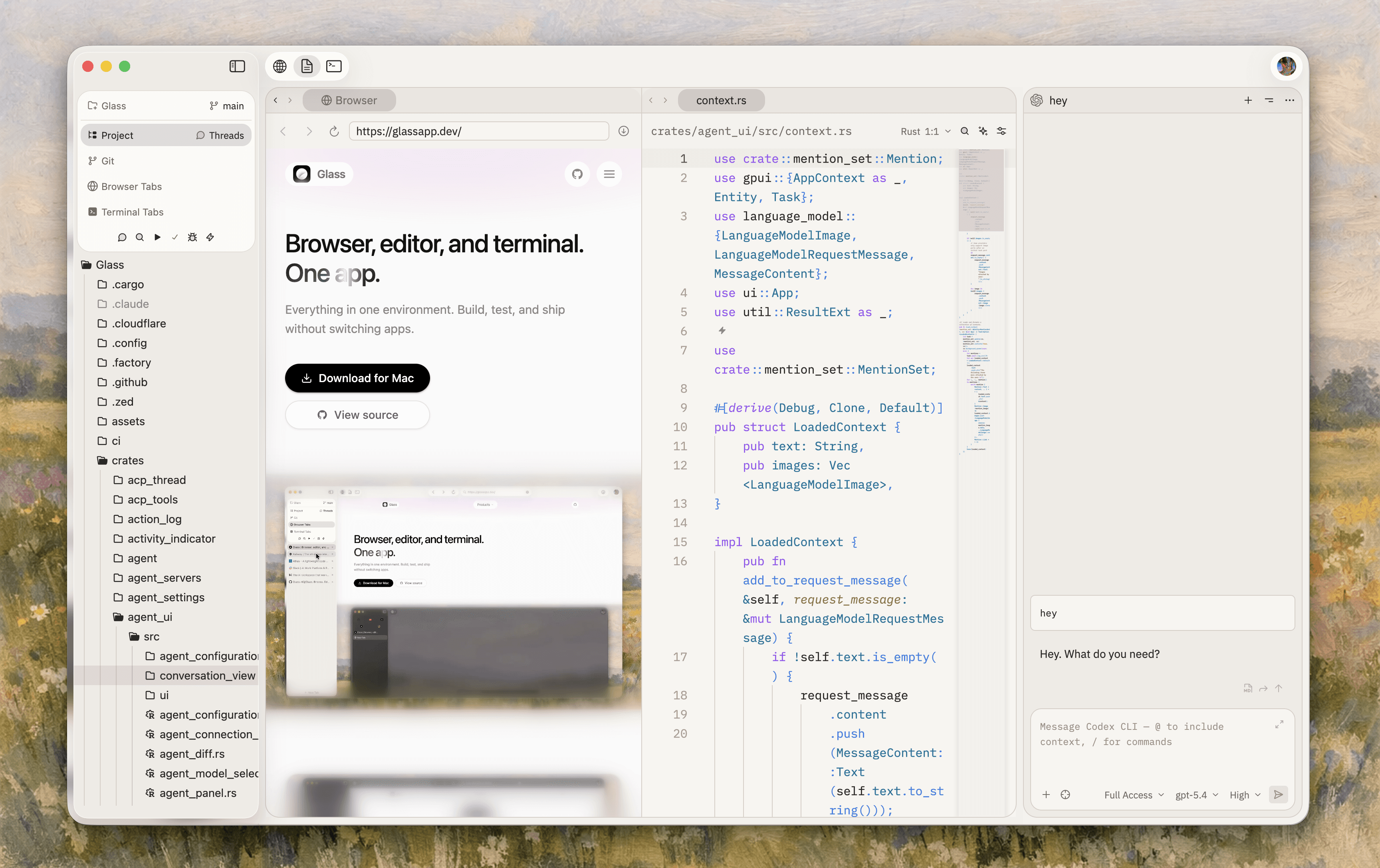The width and height of the screenshot is (1380, 868).
Task: Open the hamburger menu on webpage
Action: coord(609,174)
